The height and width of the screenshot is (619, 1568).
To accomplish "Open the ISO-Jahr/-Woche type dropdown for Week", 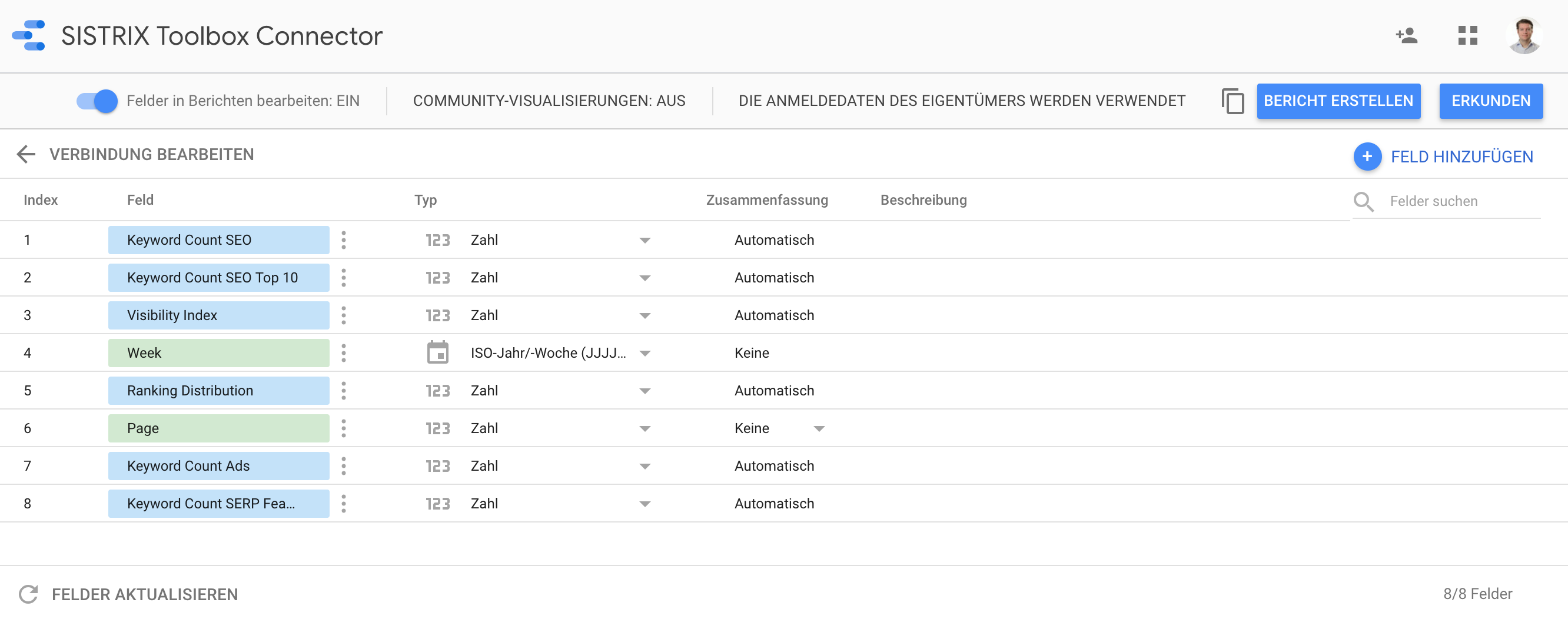I will click(x=645, y=354).
